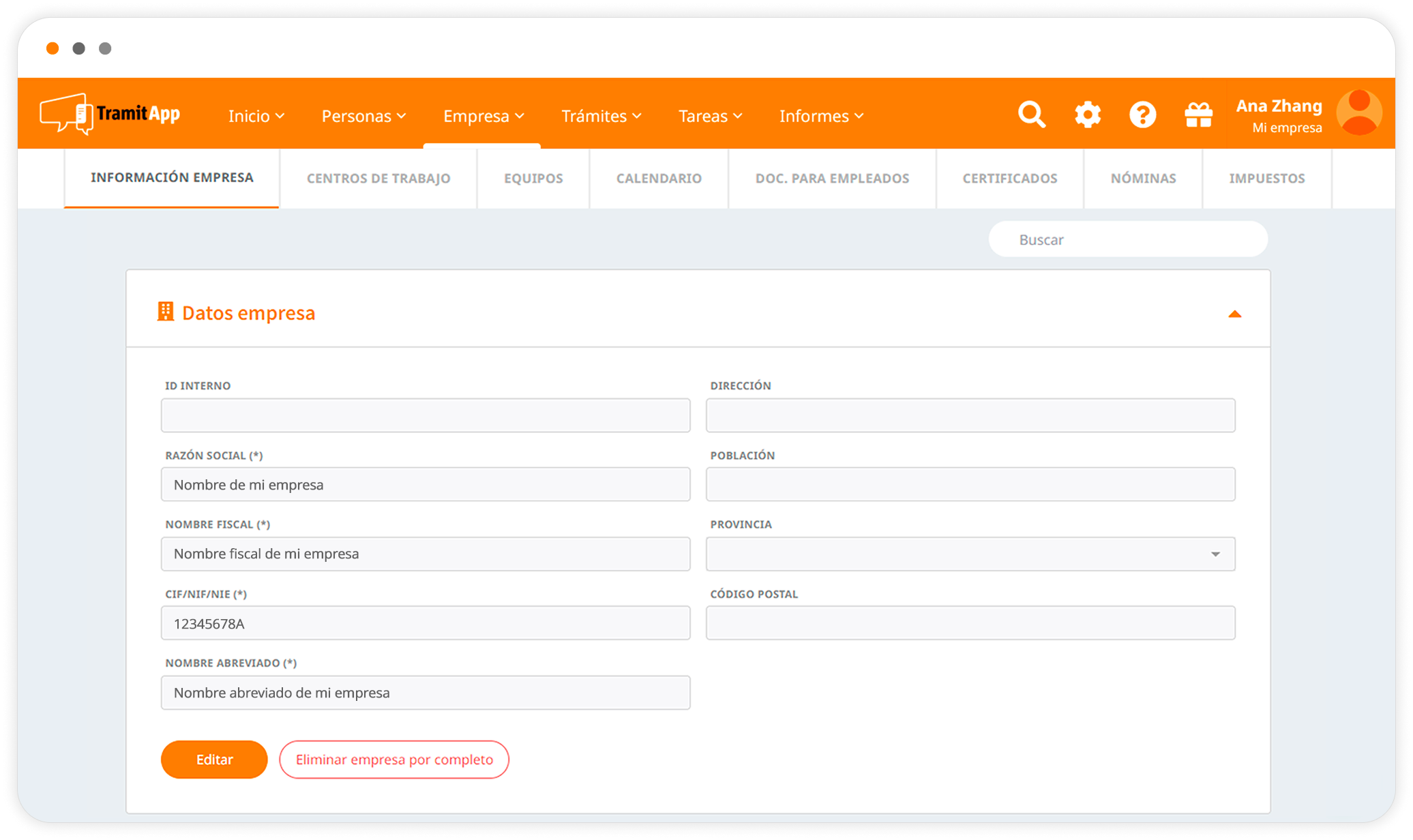The height and width of the screenshot is (840, 1413).
Task: Open the Provincia dropdown
Action: (970, 554)
